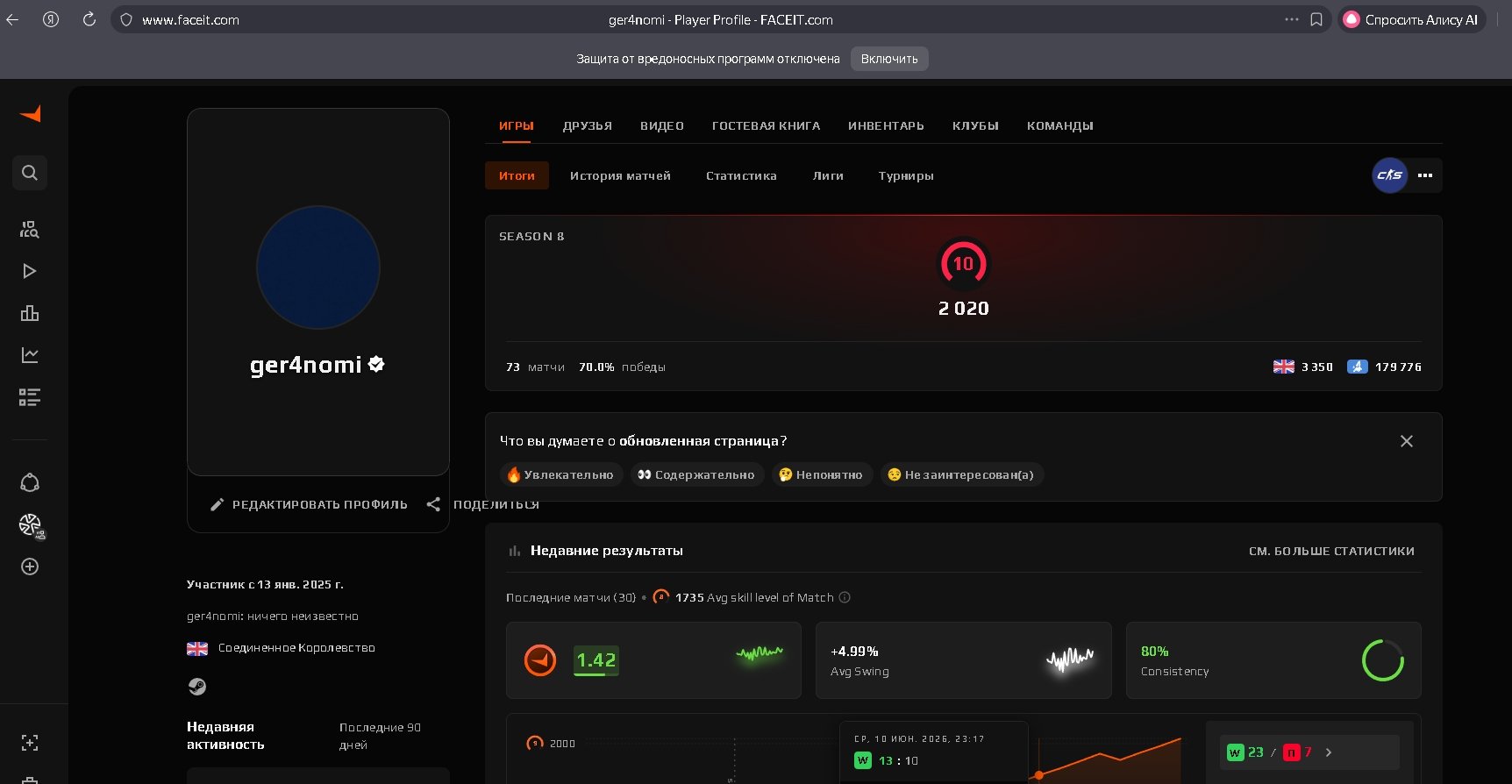The width and height of the screenshot is (1512, 784).
Task: Bookmark this page with the bookmark icon
Action: pyautogui.click(x=1316, y=19)
